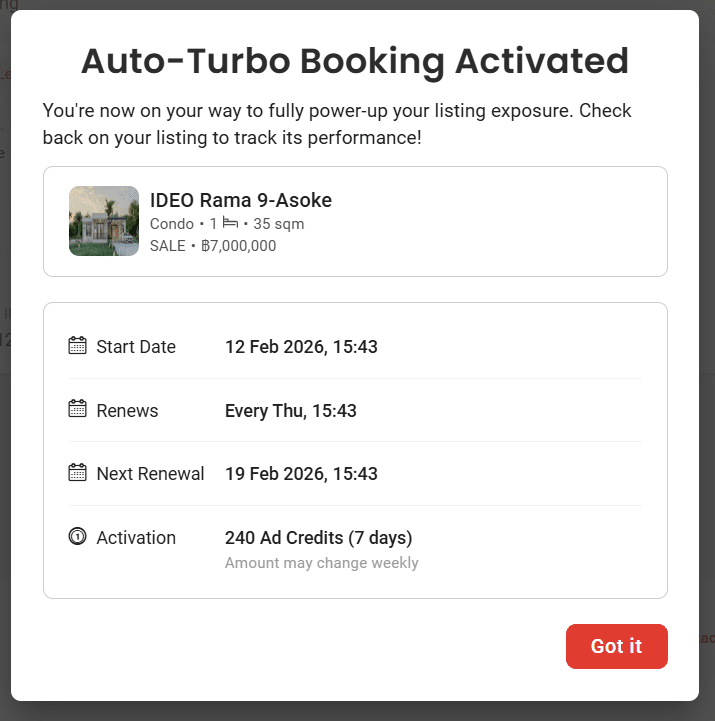Click the listing exposure description paragraph
This screenshot has width=715, height=721.
pyautogui.click(x=337, y=123)
